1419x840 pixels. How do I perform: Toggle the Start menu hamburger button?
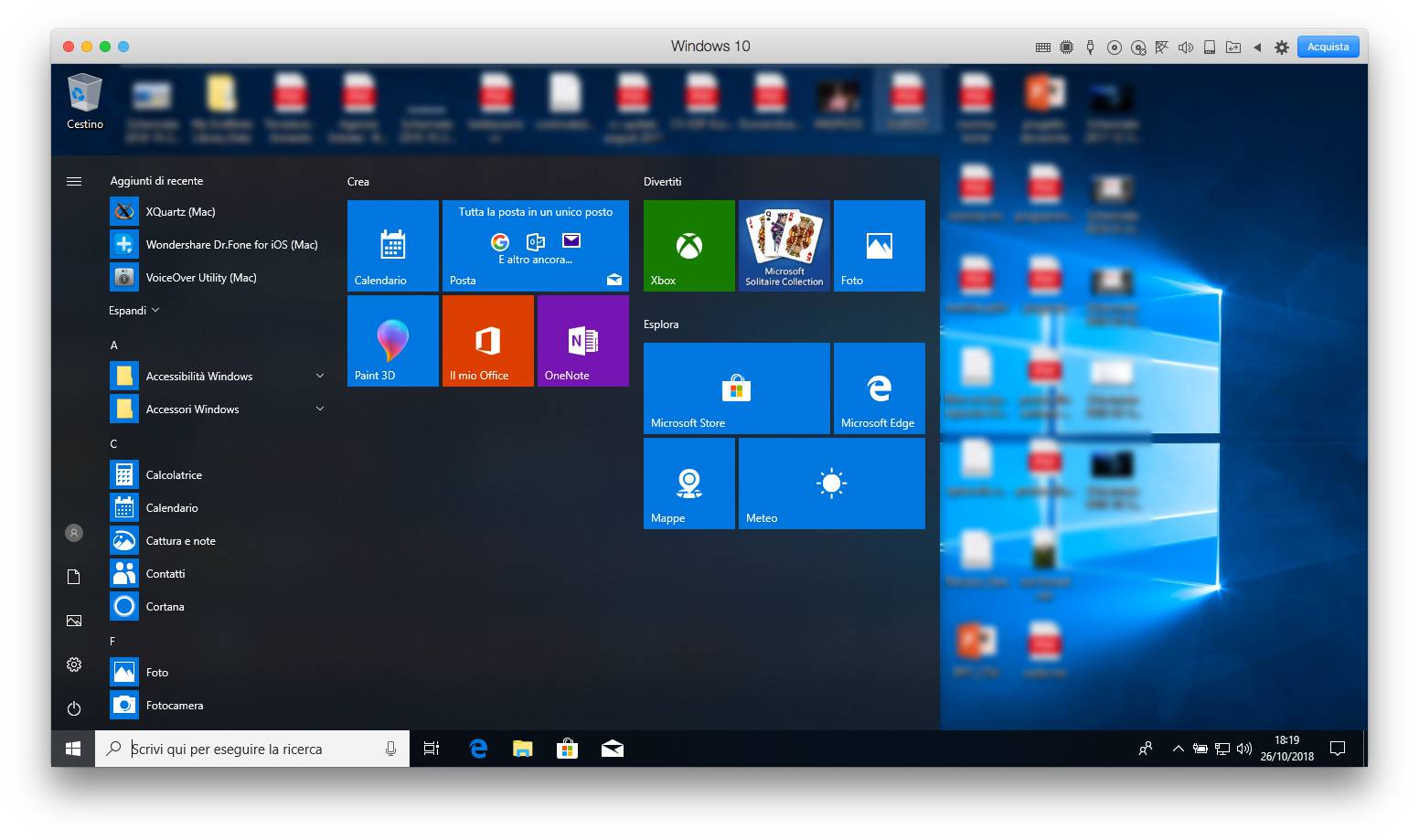coord(74,181)
